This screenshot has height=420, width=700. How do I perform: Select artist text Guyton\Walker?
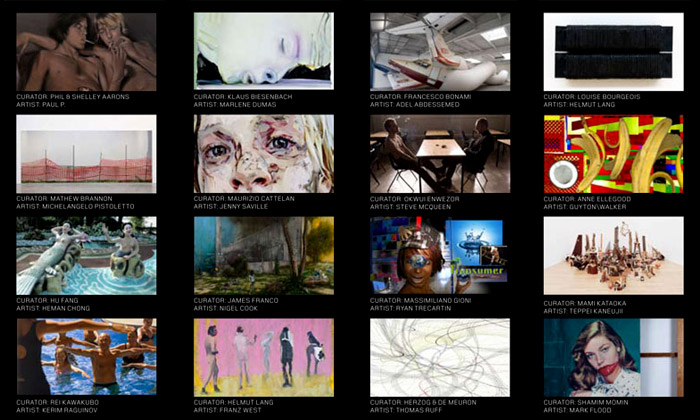click(x=585, y=207)
